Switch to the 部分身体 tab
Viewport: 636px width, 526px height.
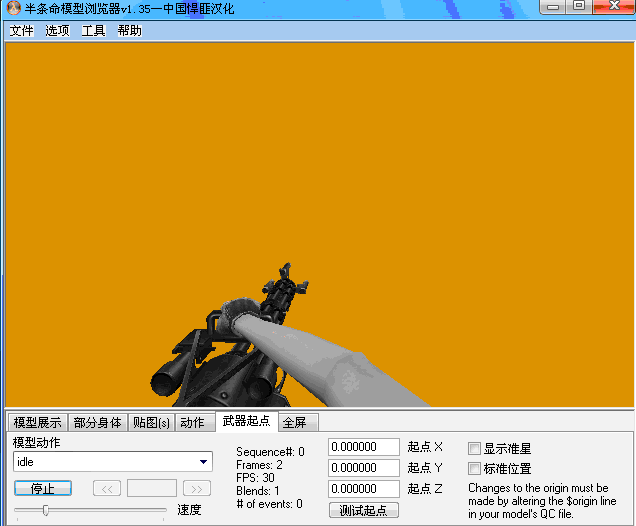97,422
